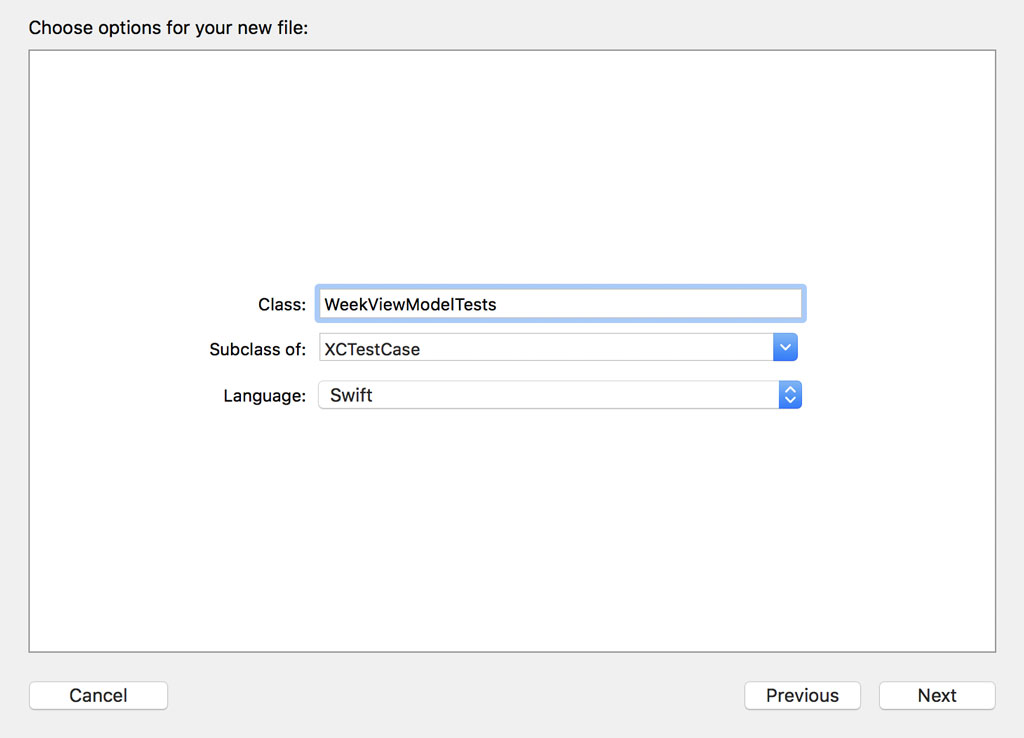Cancel the new file dialog
The height and width of the screenshot is (738, 1024).
pos(98,695)
